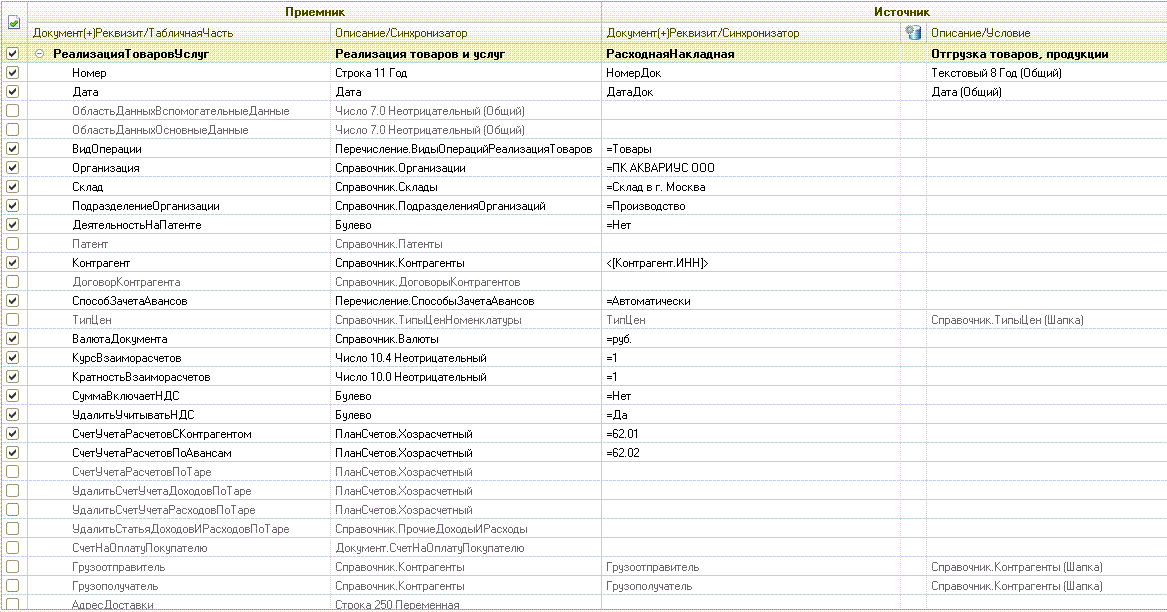The width and height of the screenshot is (1167, 612).
Task: Uncheck the ДеятельностьНаПатенте checkbox
Action: (13, 225)
